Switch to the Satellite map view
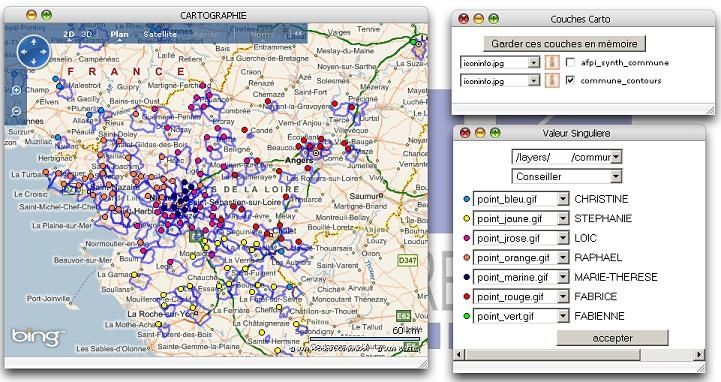721x382 pixels. 160,34
